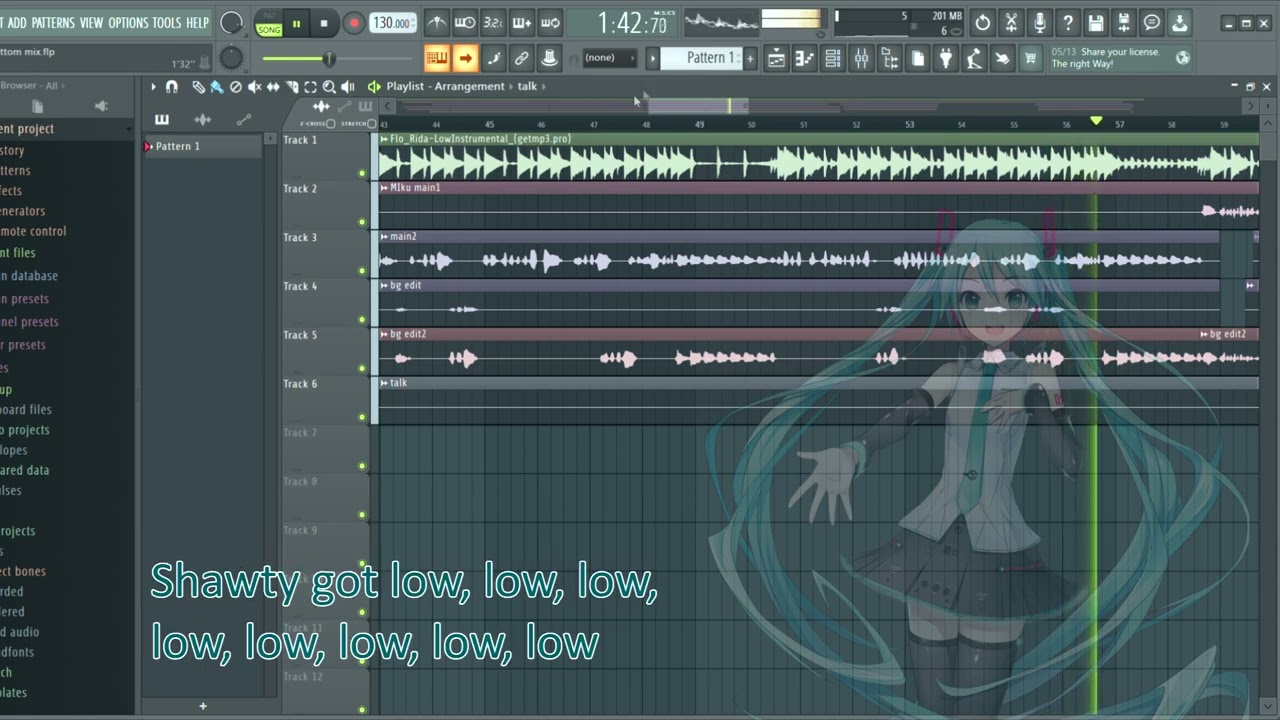Viewport: 1280px width, 720px height.
Task: Open the tempo tapper icon
Action: (x=973, y=59)
